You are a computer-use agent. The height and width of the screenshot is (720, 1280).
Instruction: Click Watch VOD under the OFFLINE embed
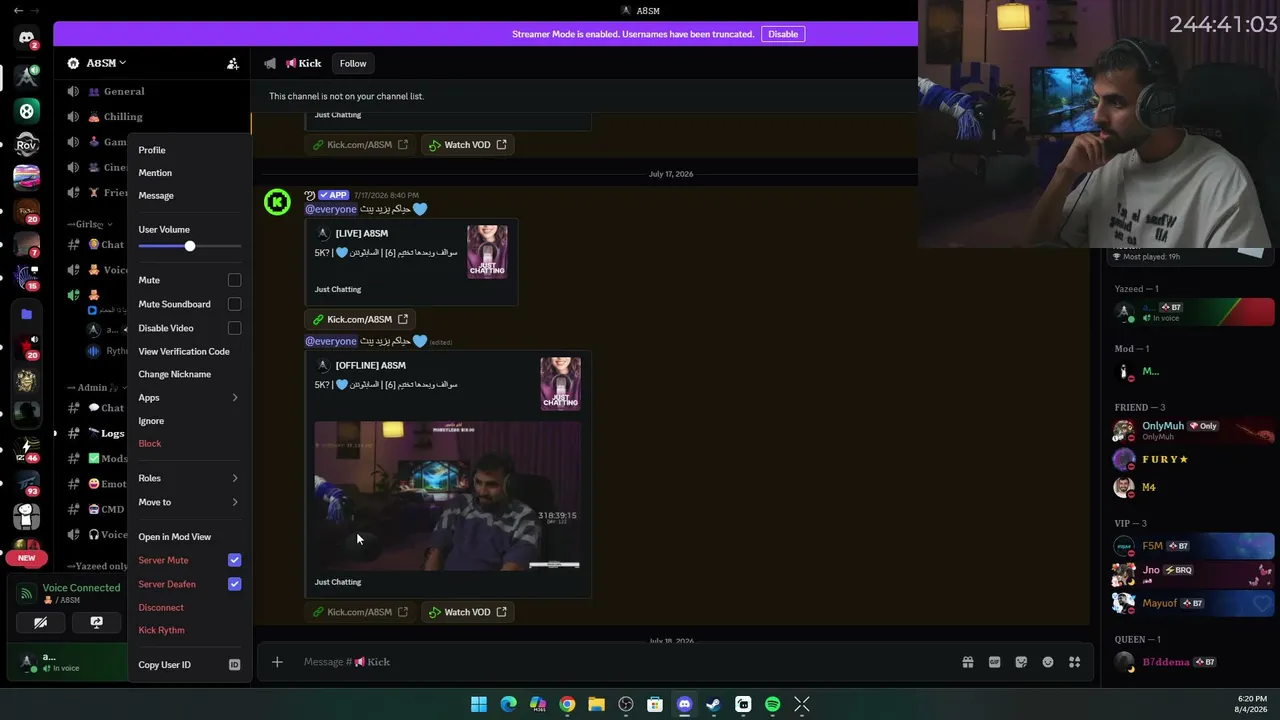pyautogui.click(x=467, y=612)
